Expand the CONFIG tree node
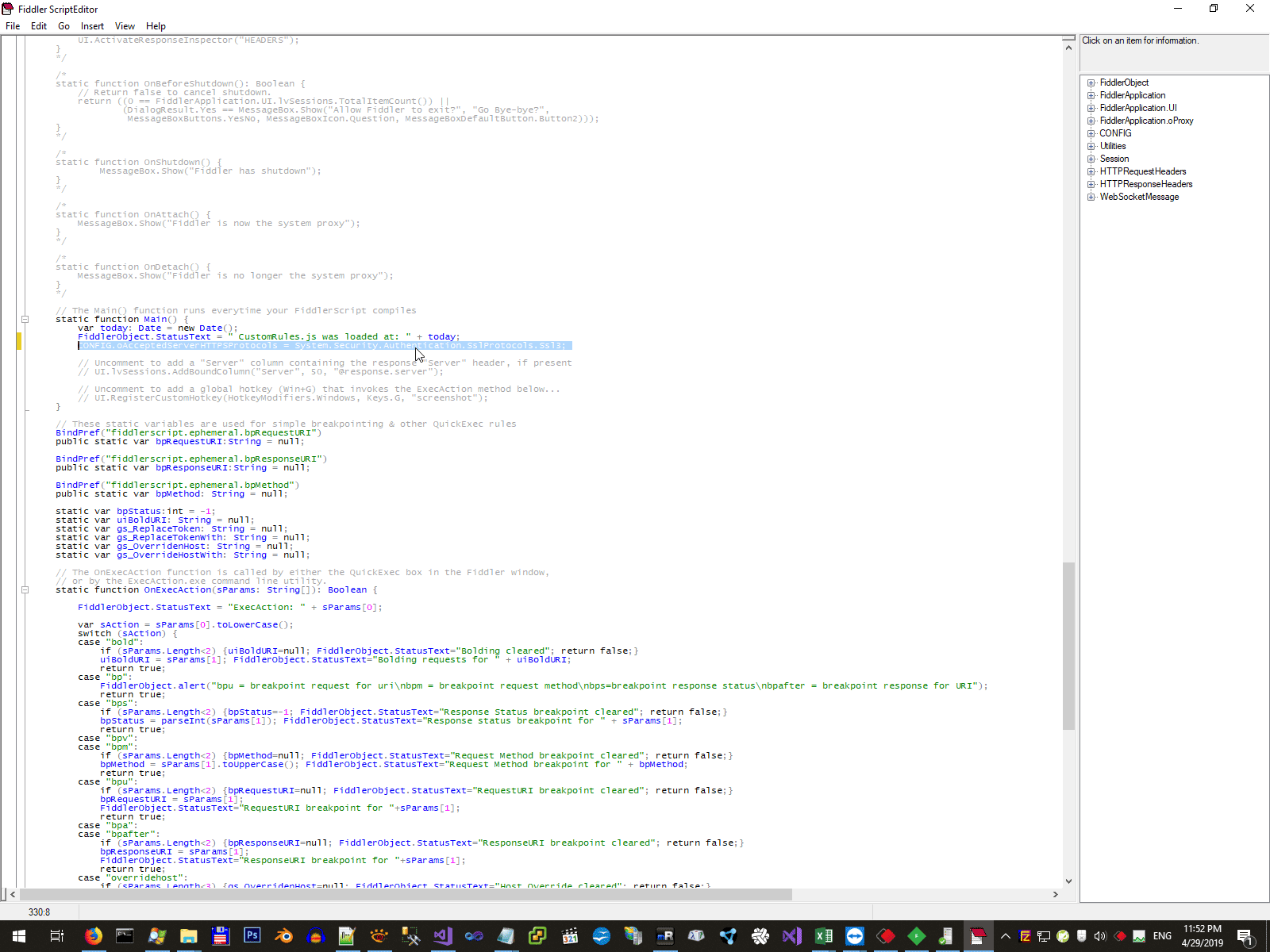The image size is (1270, 952). click(x=1091, y=134)
